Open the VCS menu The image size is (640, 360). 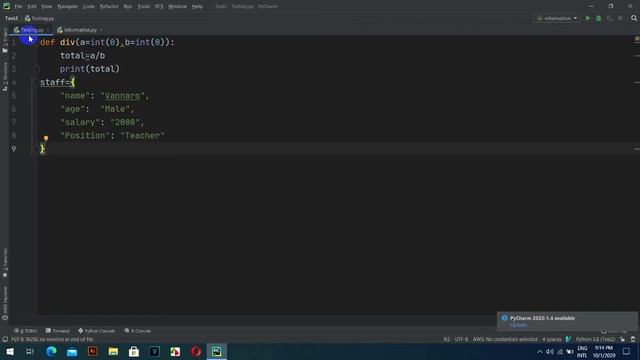click(x=159, y=7)
